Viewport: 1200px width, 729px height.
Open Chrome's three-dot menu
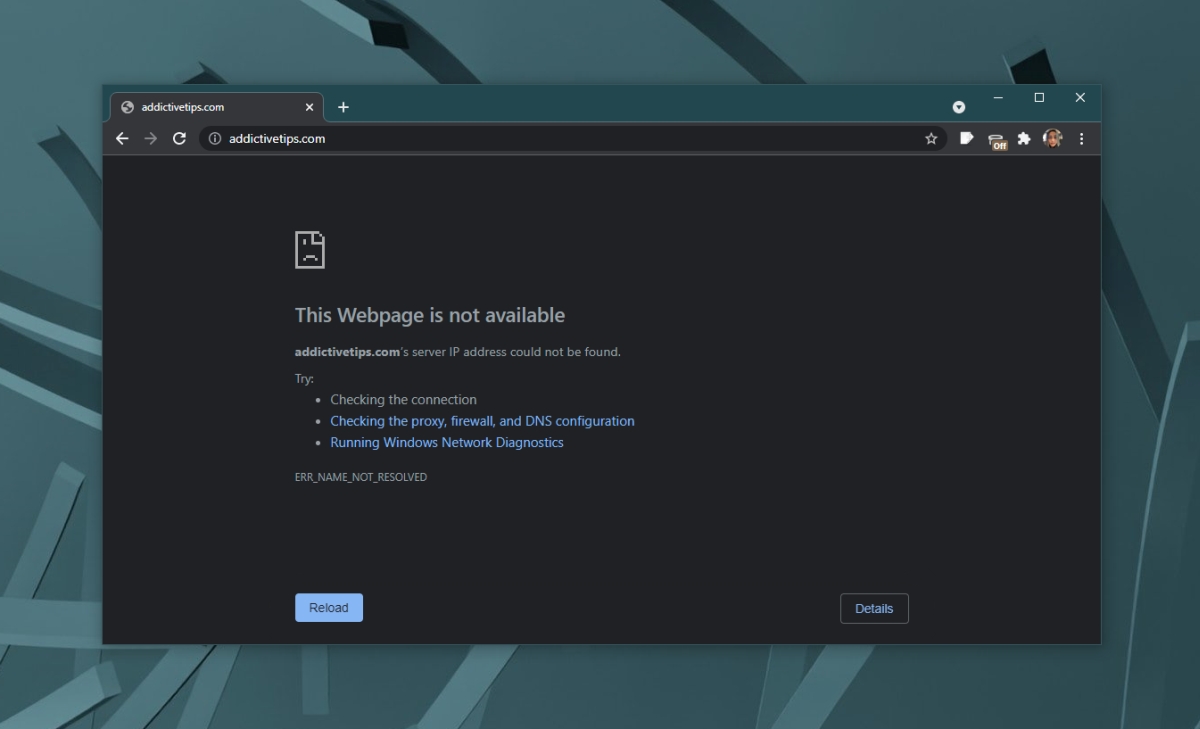tap(1081, 139)
